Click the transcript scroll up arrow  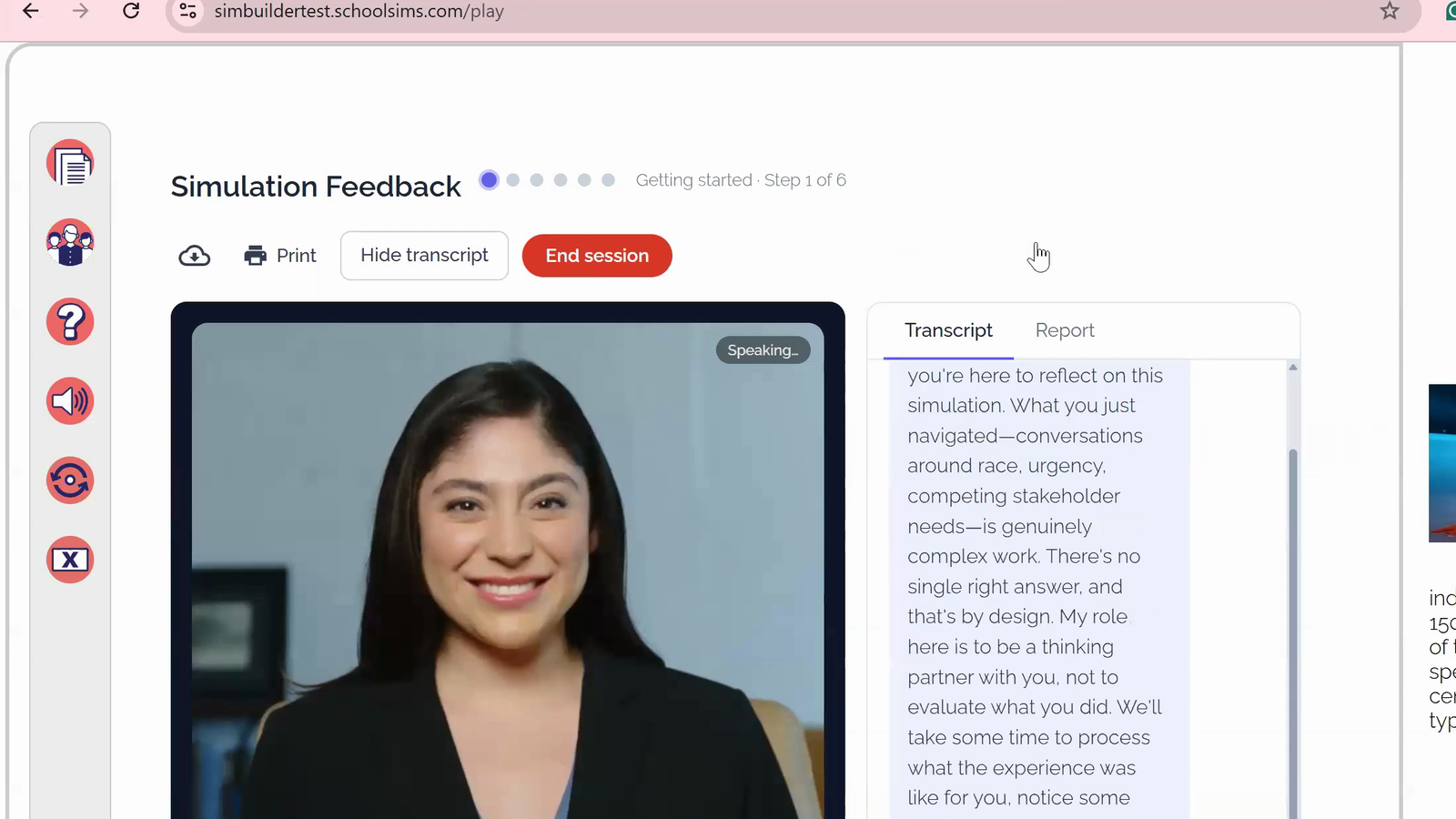tap(1293, 368)
